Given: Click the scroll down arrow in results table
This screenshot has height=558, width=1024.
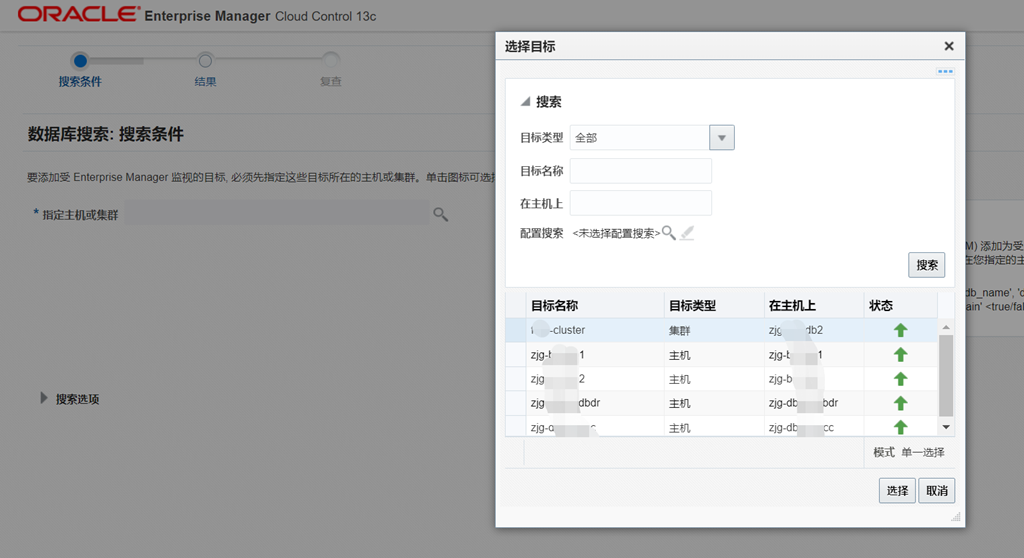Looking at the screenshot, I should tap(946, 427).
